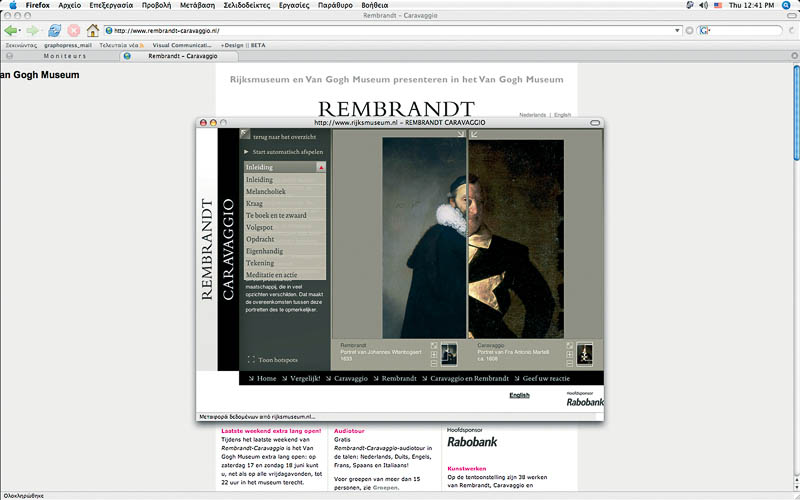Click the Go button beside address bar
Image resolution: width=800 pixels, height=500 pixels.
[689, 31]
